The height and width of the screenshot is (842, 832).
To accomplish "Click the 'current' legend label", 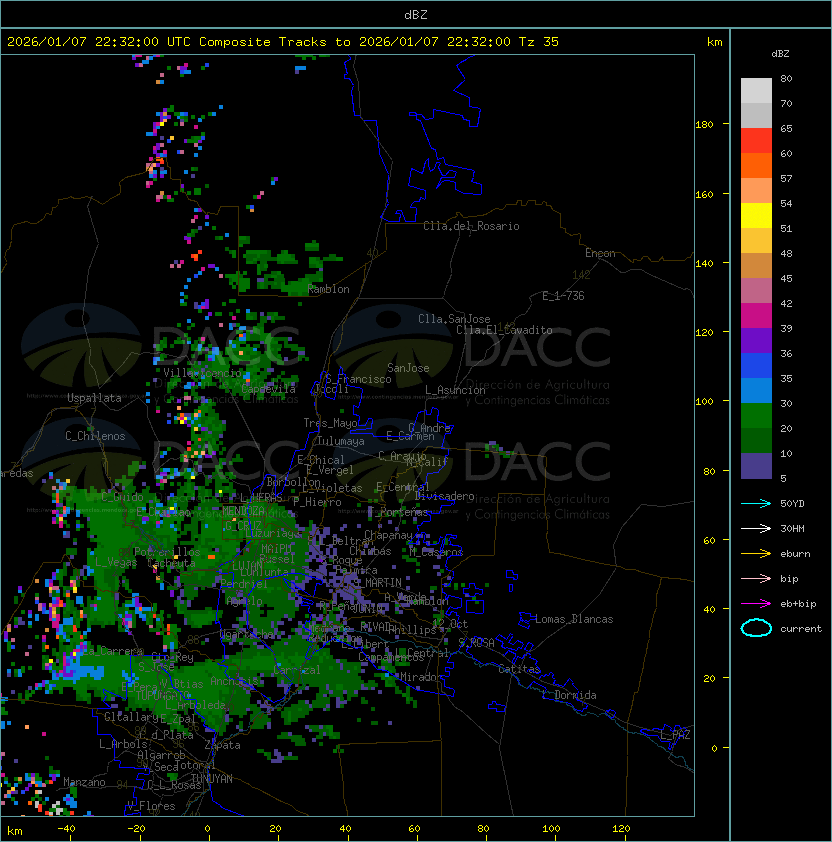I will 801,629.
